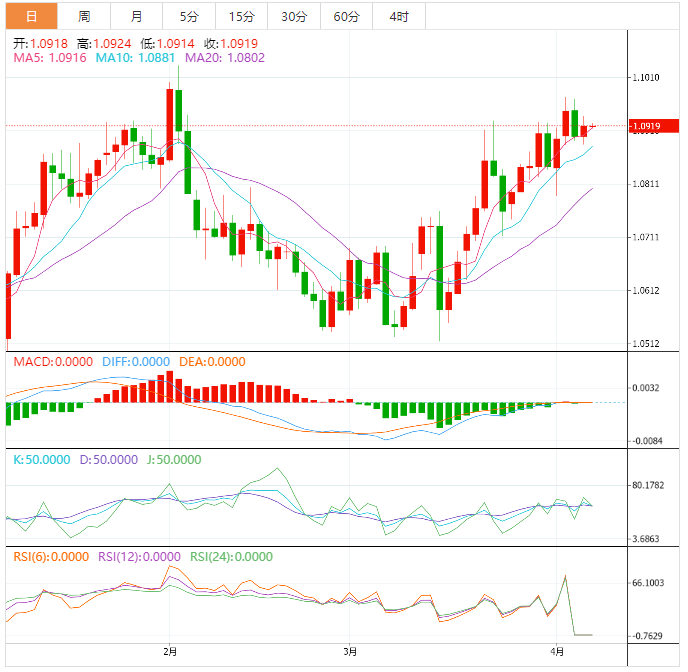This screenshot has width=688, height=672.
Task: Open the 月 monthly chart tab
Action: tap(136, 16)
